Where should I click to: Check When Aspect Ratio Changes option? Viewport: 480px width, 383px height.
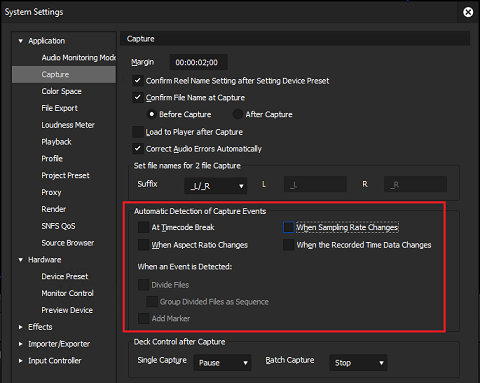coord(143,245)
